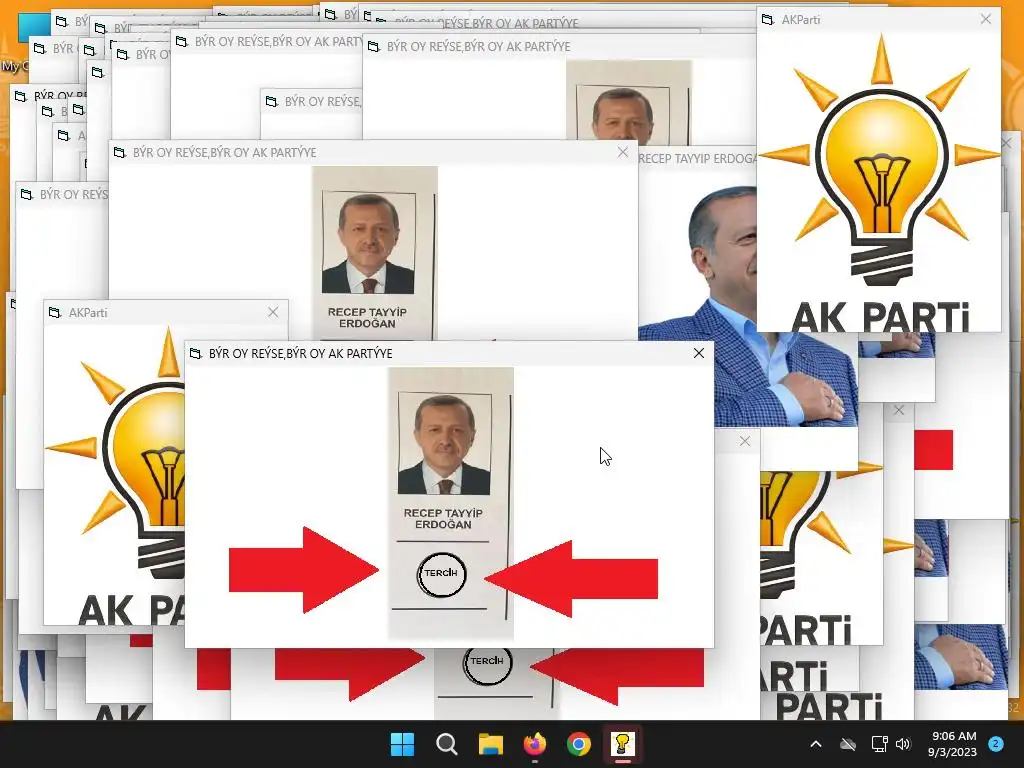Click the window icon in the full-logo AKParti title bar
This screenshot has width=1024, height=768.
pos(768,20)
